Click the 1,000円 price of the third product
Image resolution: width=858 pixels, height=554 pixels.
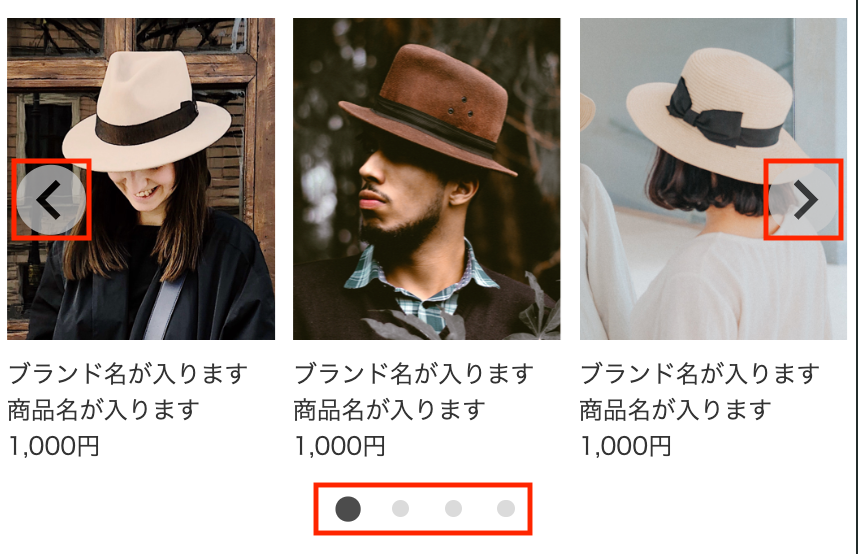[x=626, y=446]
